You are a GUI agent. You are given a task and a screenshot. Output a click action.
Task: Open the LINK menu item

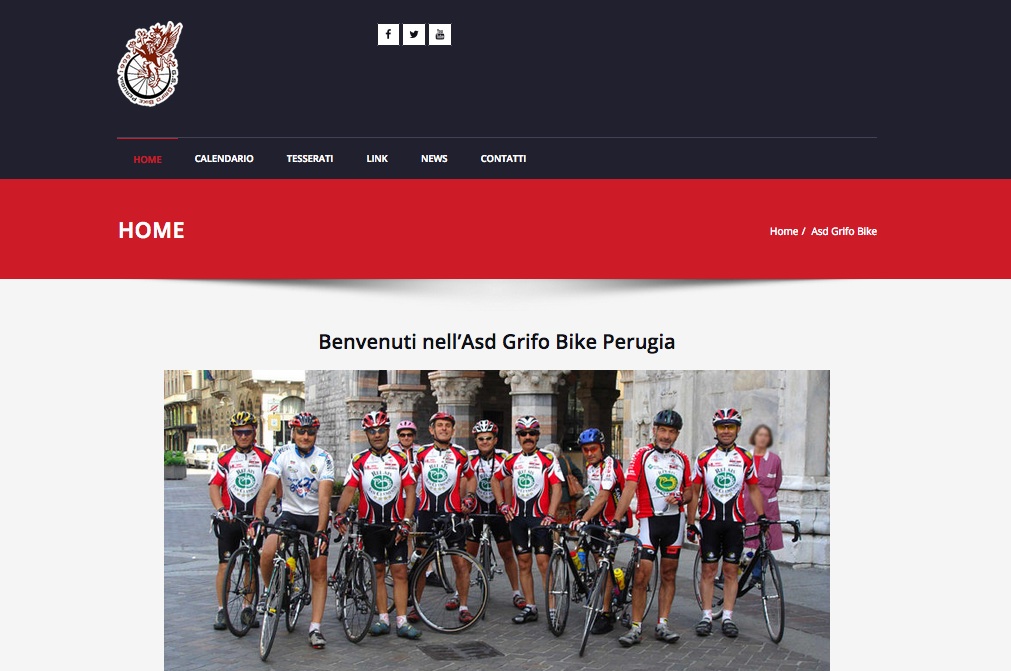click(377, 159)
